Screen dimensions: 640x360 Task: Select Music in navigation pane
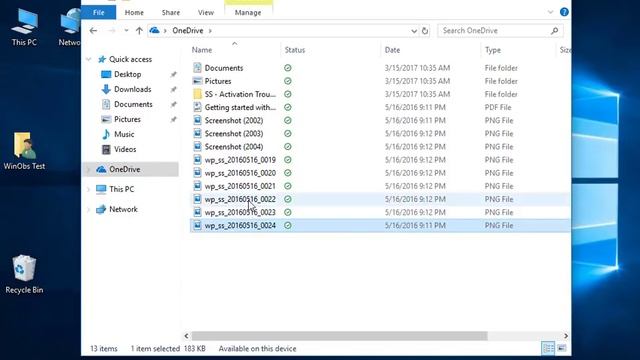click(124, 134)
